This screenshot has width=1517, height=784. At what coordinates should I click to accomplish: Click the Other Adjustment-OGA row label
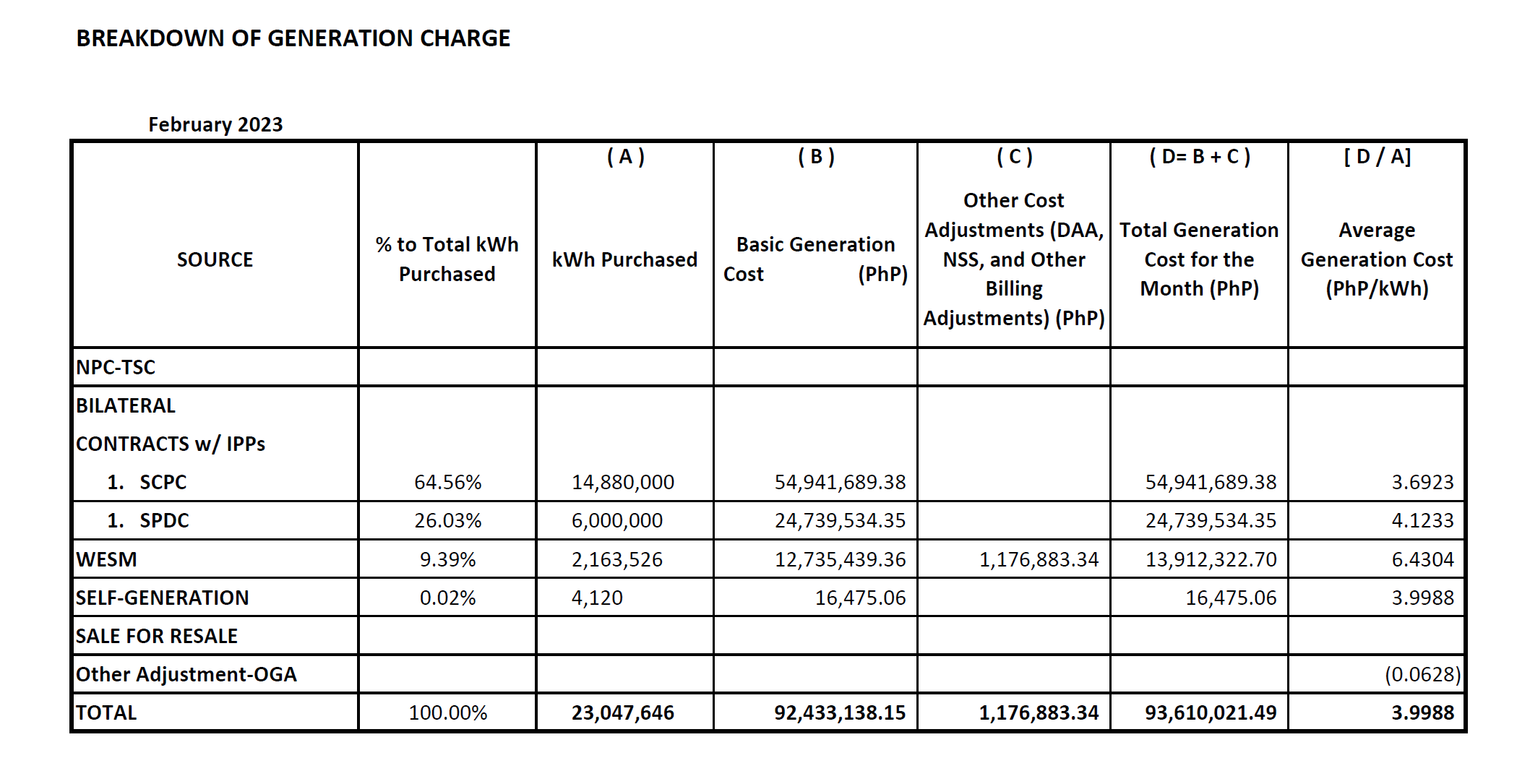(186, 674)
